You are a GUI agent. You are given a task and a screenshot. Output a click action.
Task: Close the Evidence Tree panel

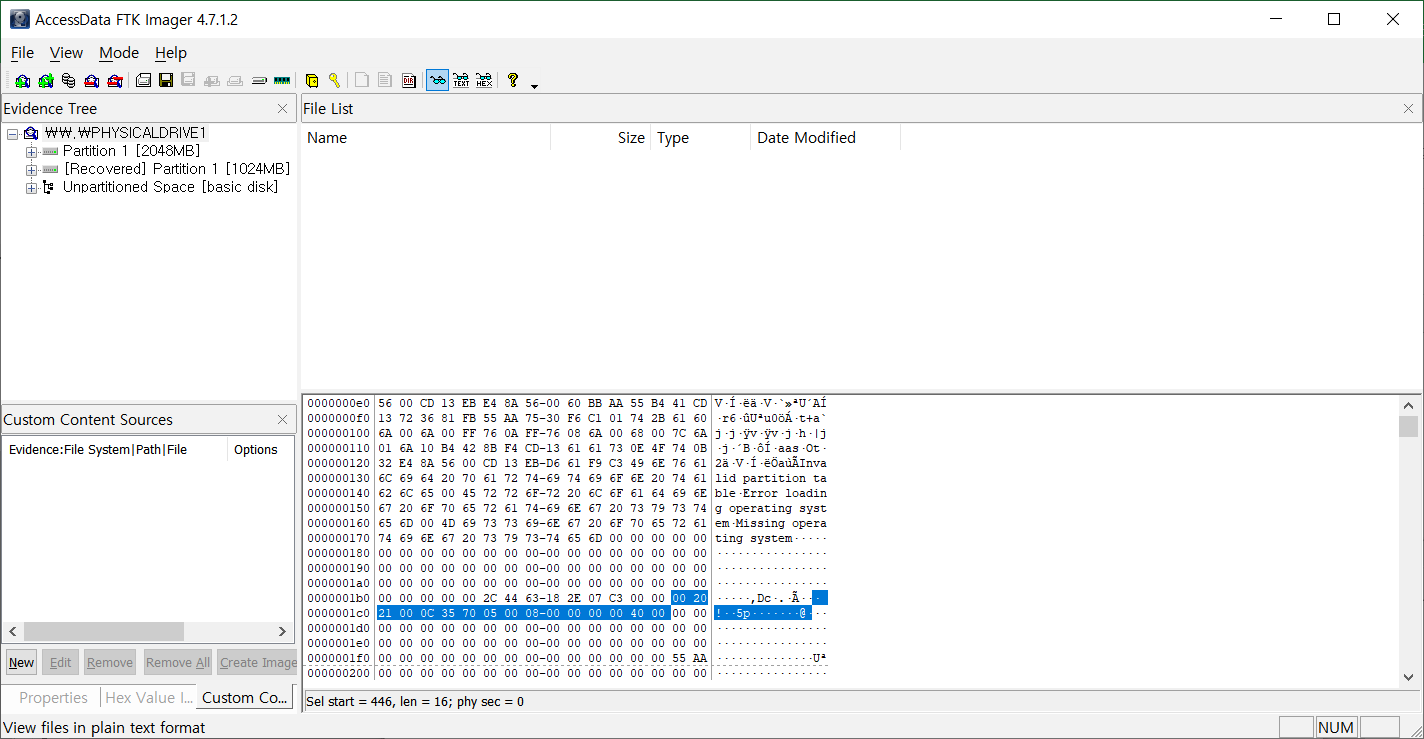pos(282,109)
